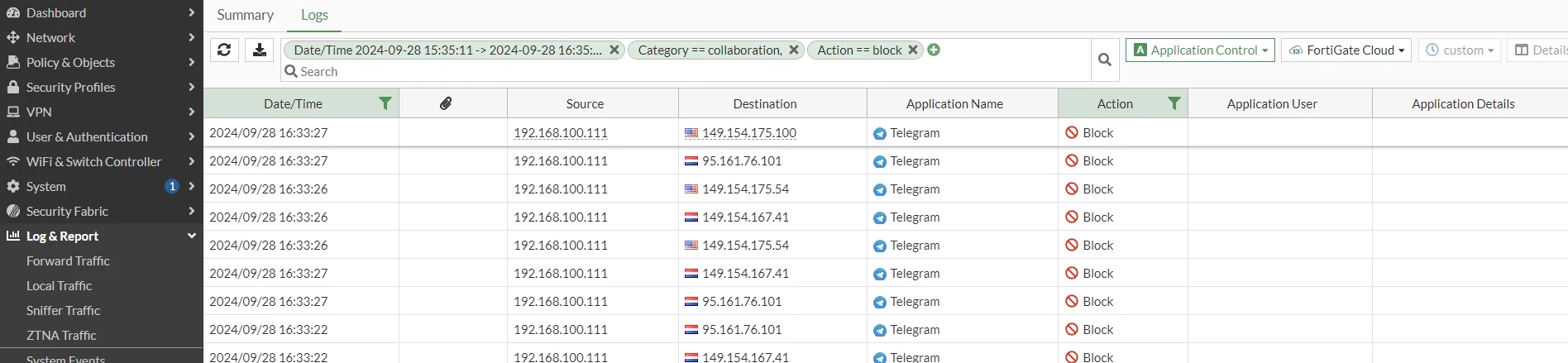Click US flag beside 149.154.175.100

(x=691, y=133)
